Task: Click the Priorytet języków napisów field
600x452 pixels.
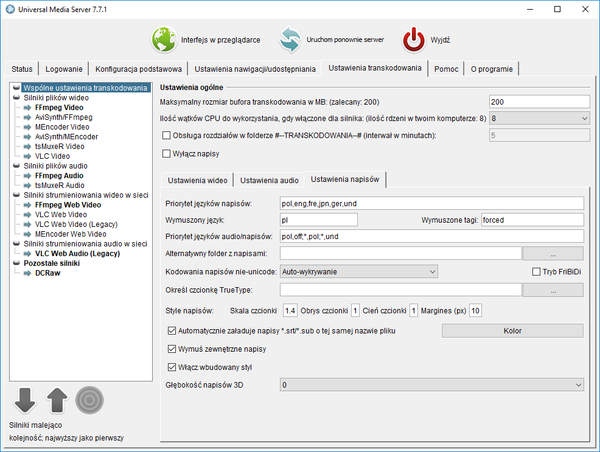Action: coord(432,204)
